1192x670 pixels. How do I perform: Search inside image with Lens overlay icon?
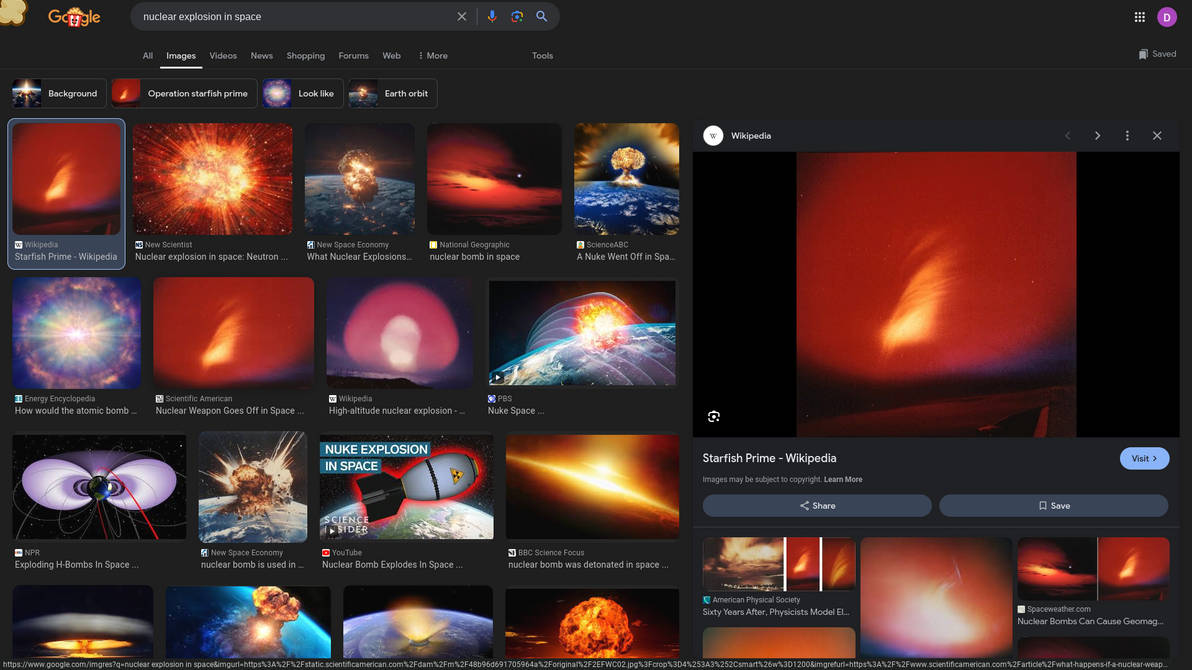coord(713,416)
